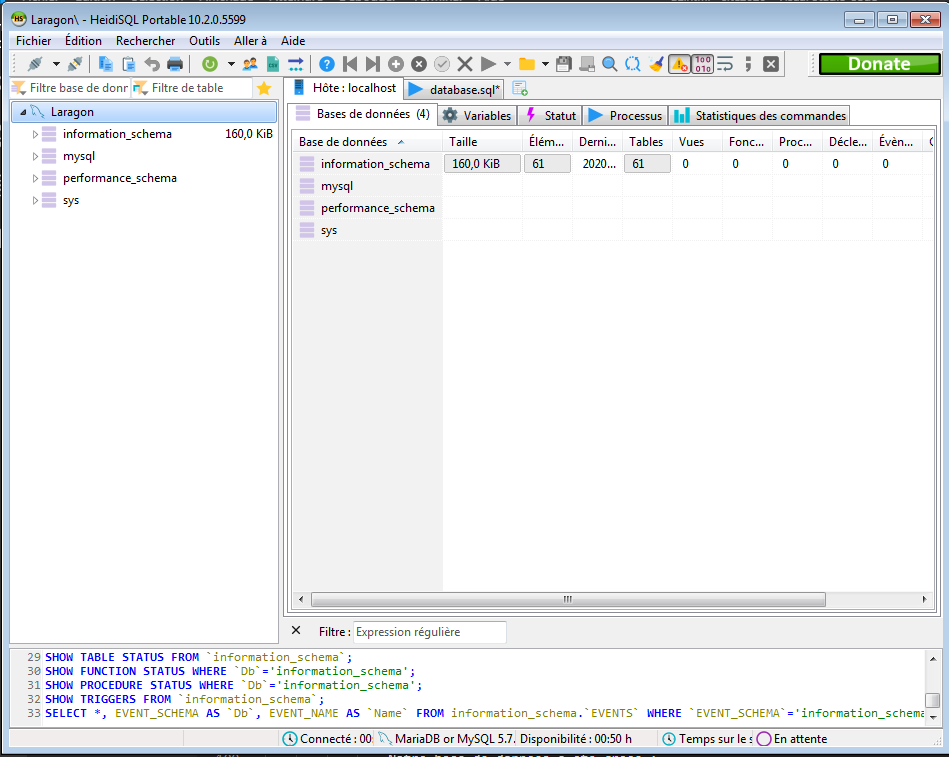
Task: Open the connect icon's dropdown arrow
Action: point(56,64)
